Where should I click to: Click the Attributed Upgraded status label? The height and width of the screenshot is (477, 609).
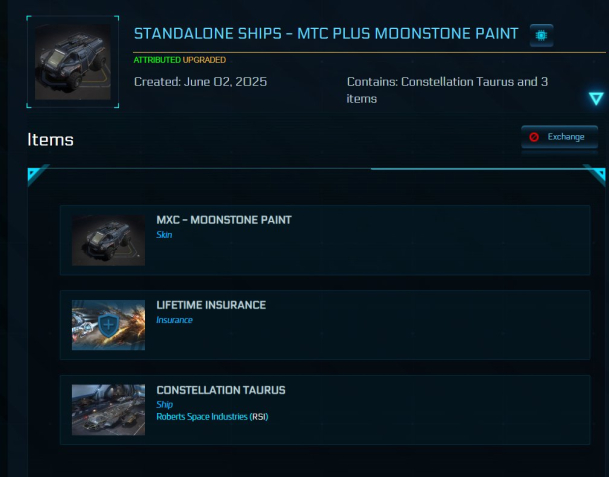coord(179,60)
